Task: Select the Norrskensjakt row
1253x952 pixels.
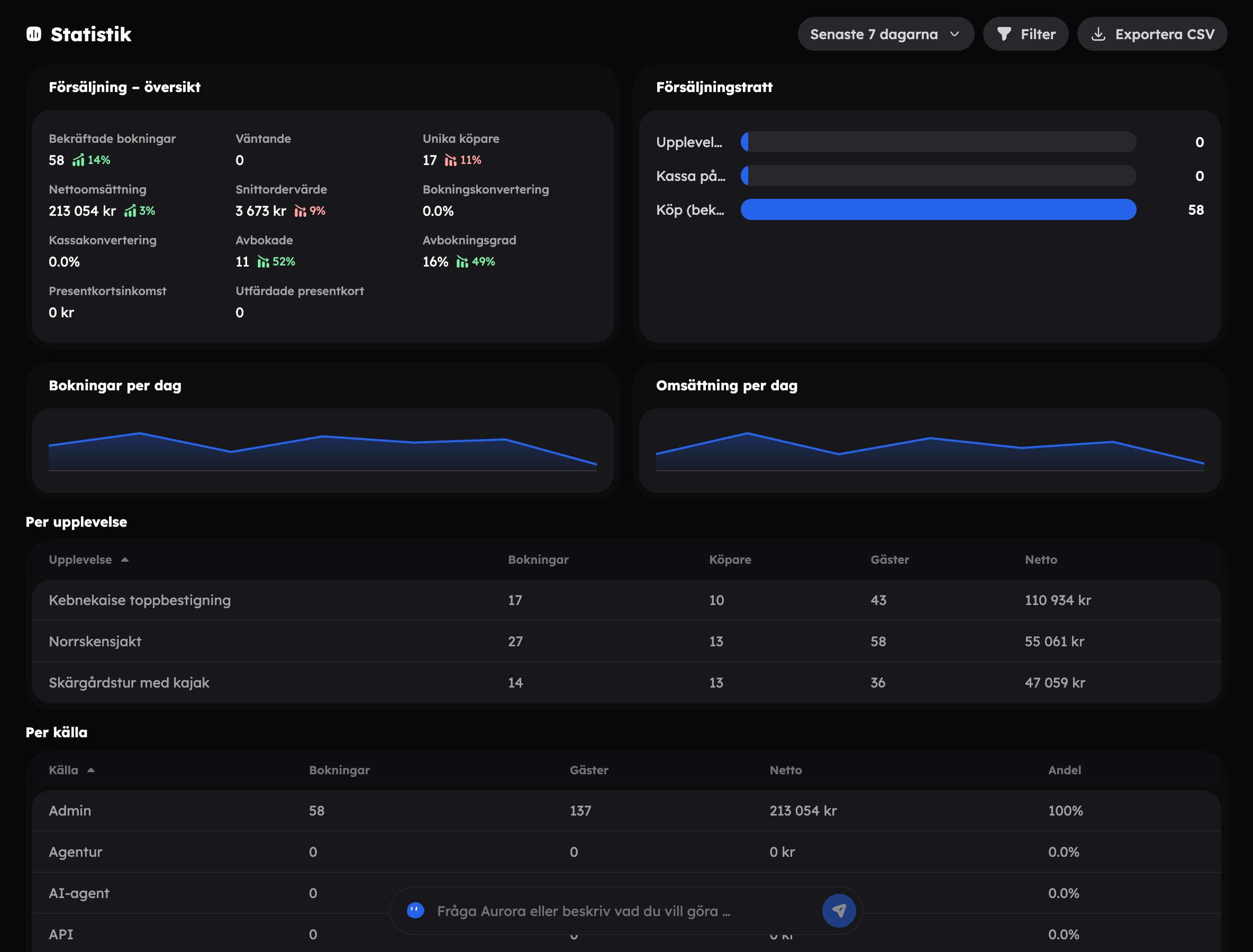Action: 626,642
